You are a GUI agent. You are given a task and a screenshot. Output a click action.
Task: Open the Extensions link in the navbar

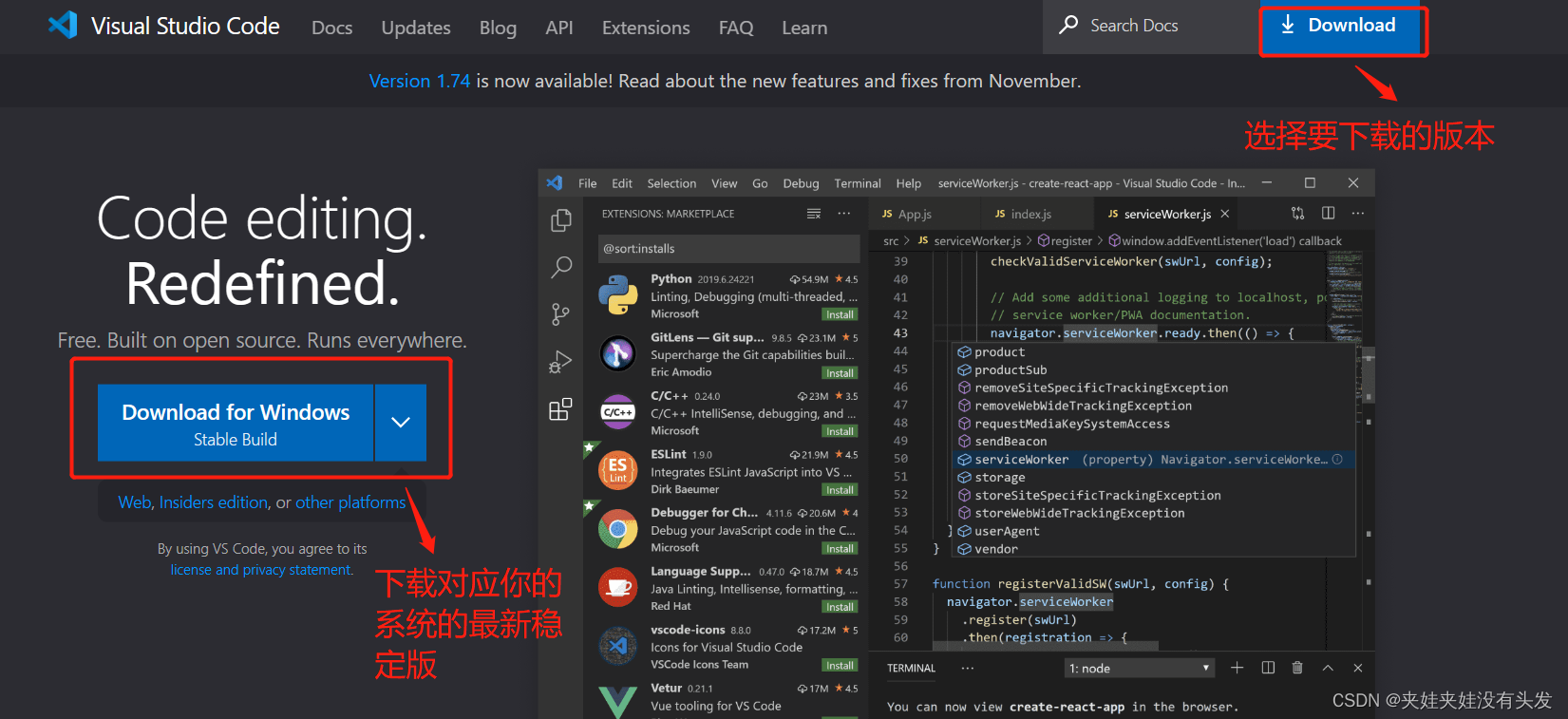tap(646, 28)
